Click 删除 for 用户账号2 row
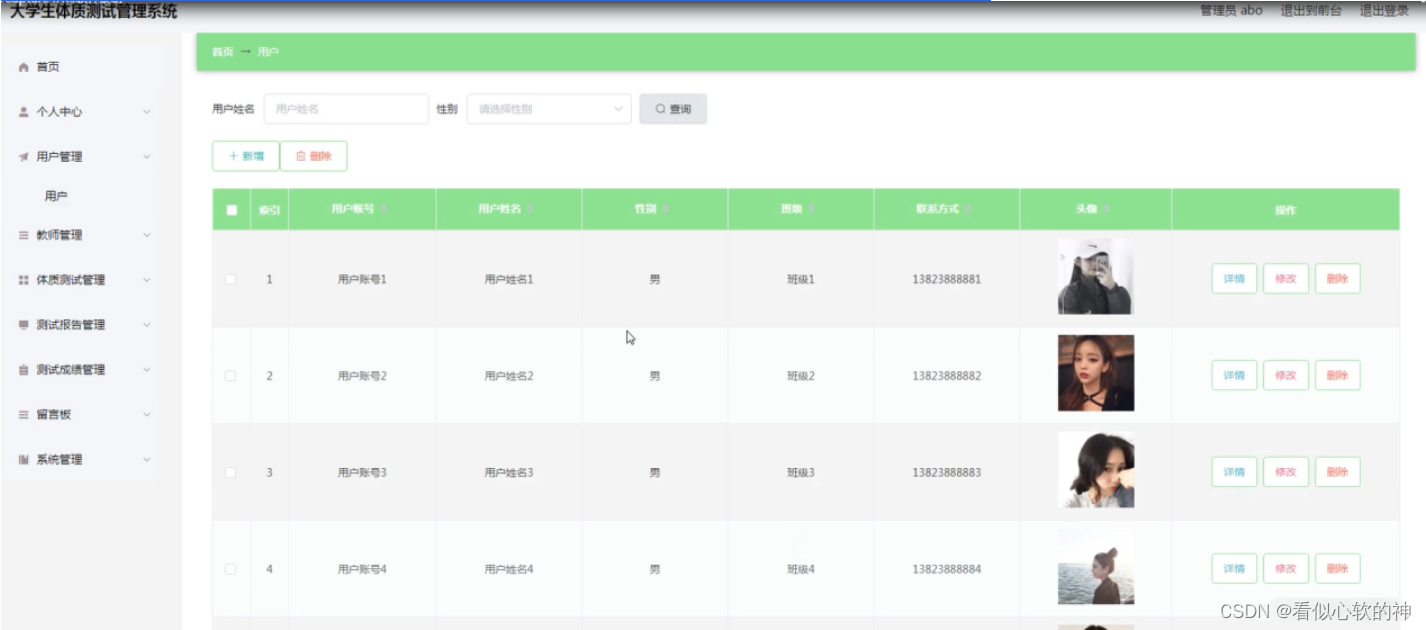This screenshot has width=1426, height=630. point(1338,376)
